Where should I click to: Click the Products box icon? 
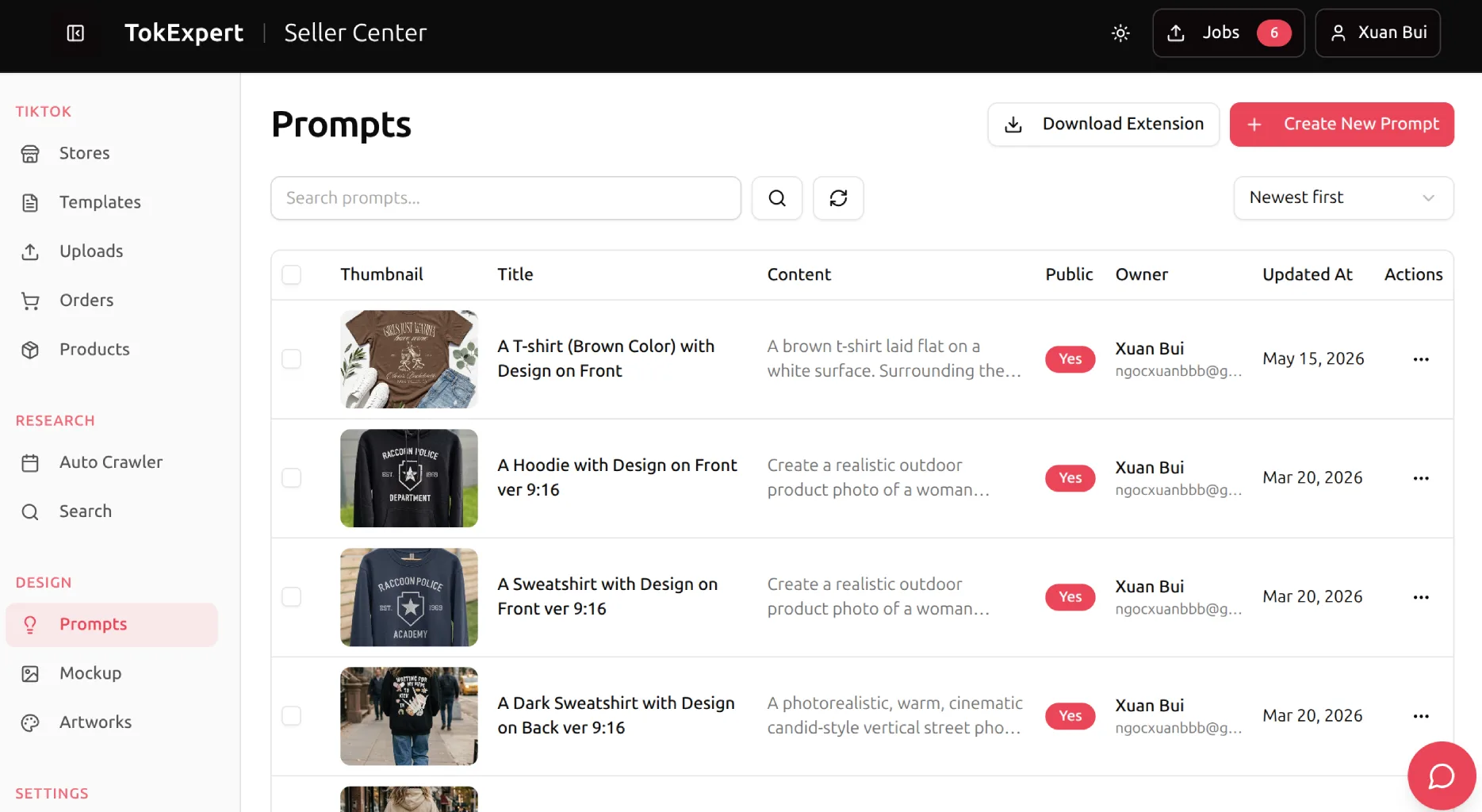coord(30,350)
